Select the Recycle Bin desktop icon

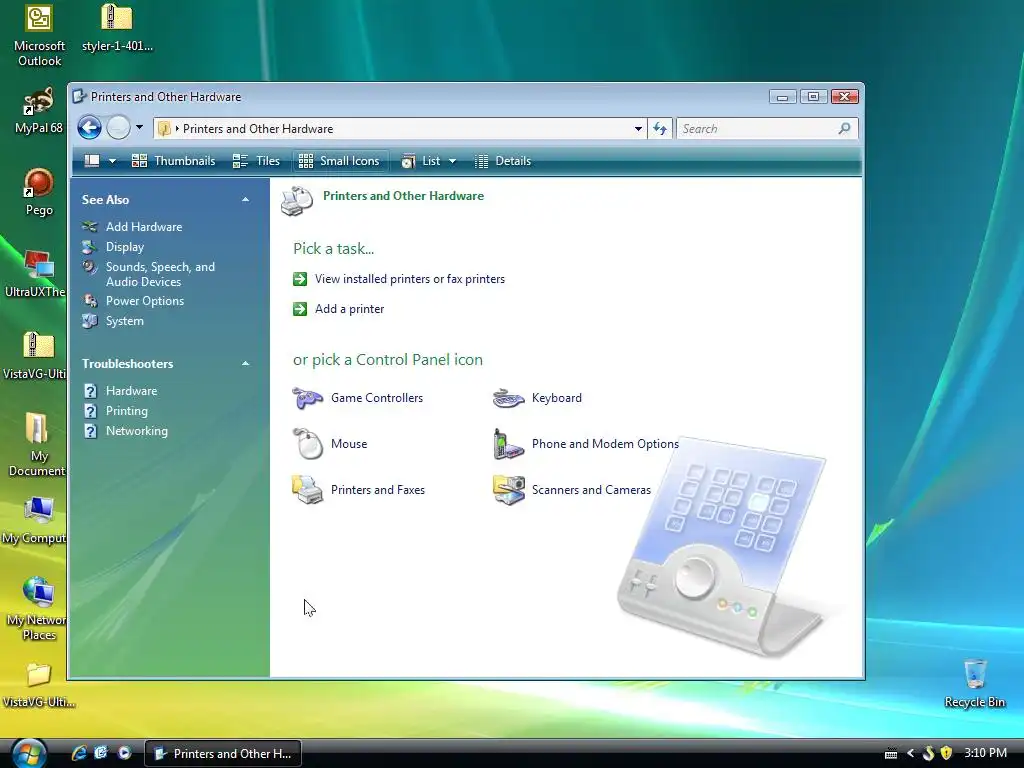click(x=974, y=683)
